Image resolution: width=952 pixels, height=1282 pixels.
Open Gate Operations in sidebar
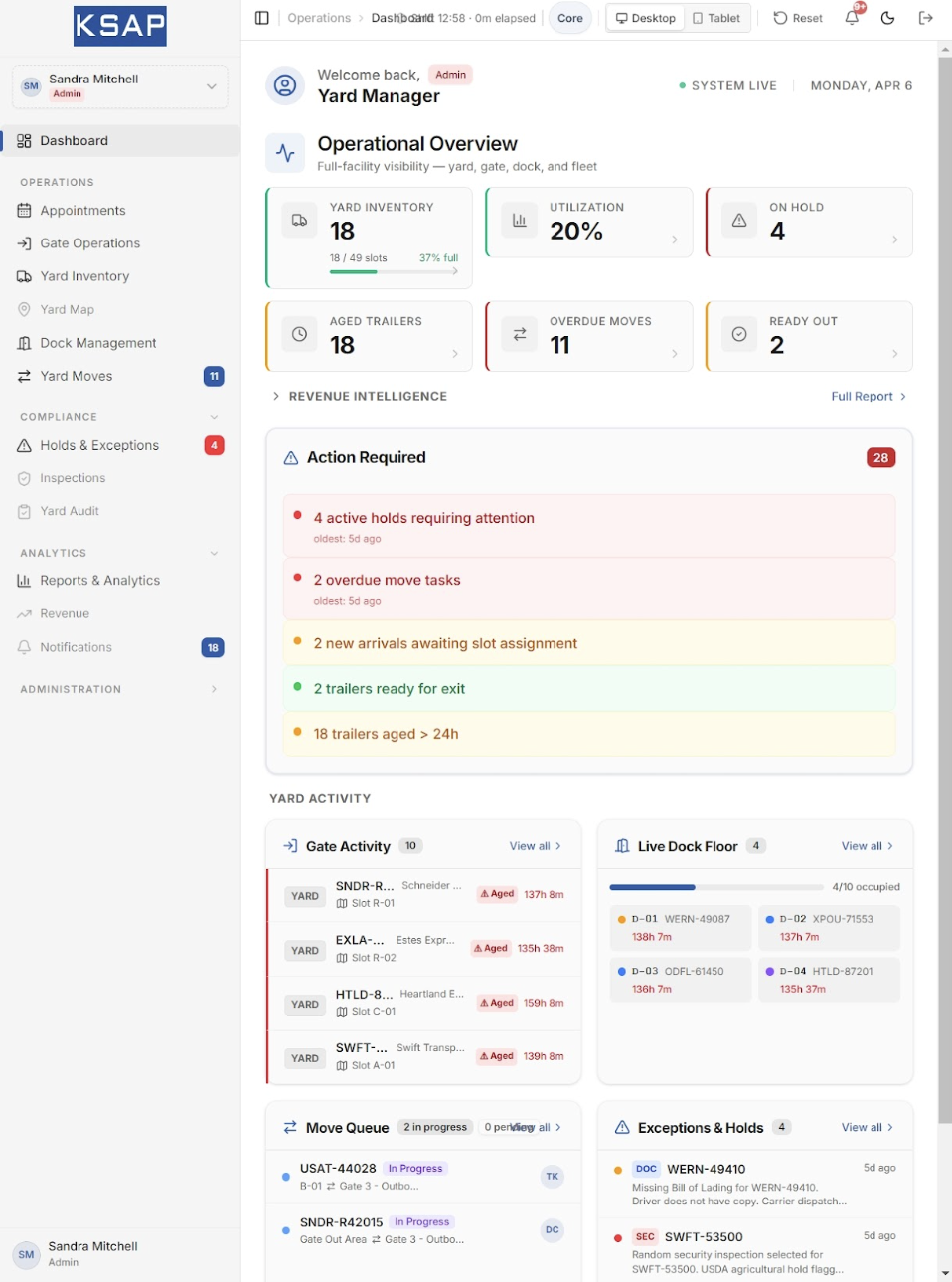(x=120, y=243)
